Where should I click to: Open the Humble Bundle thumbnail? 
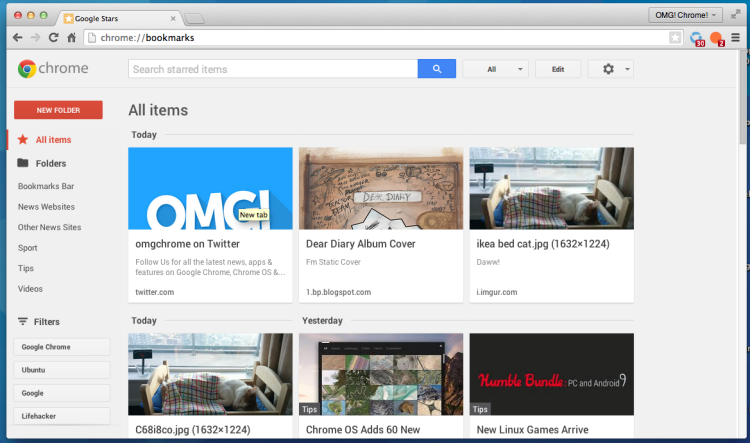point(552,374)
